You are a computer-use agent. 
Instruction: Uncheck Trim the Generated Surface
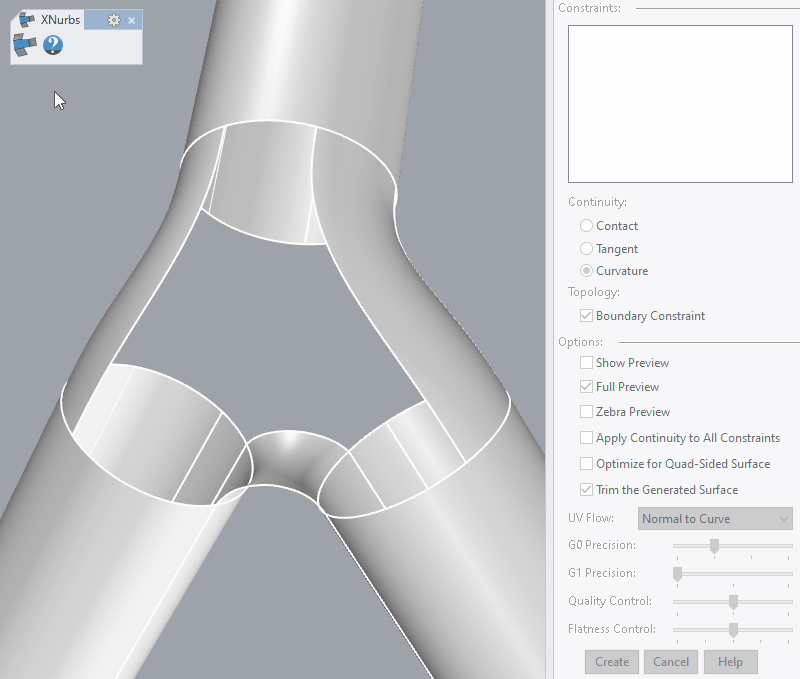coord(588,490)
